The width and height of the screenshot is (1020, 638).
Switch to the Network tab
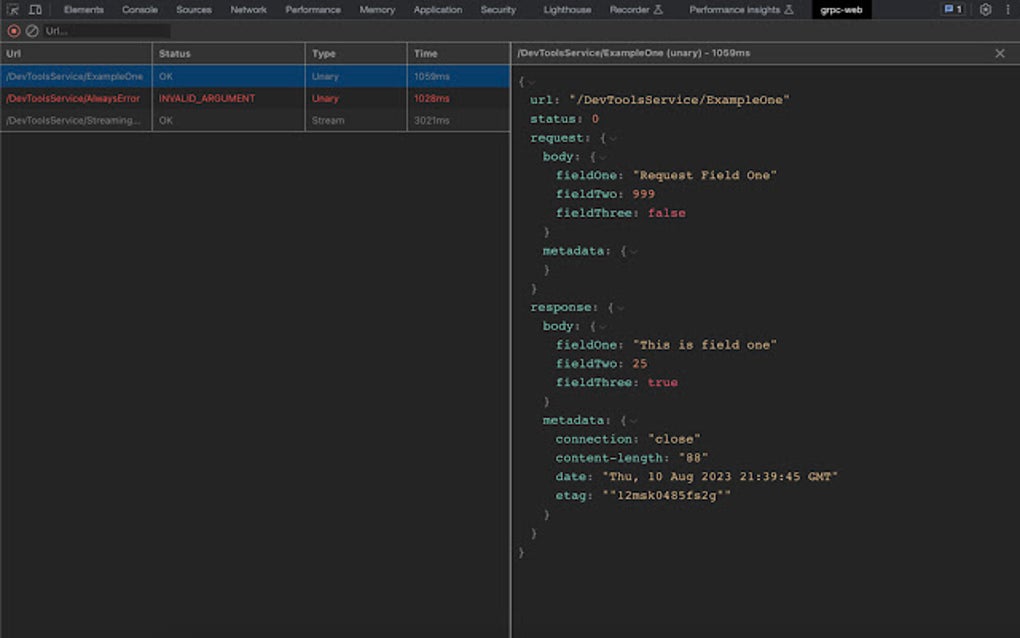click(x=248, y=10)
